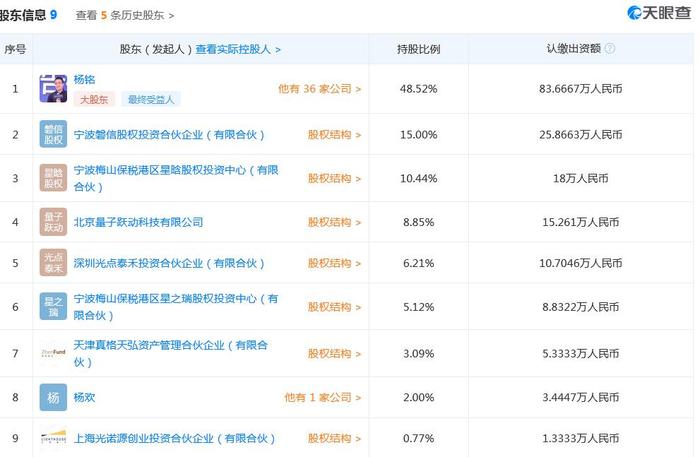Image resolution: width=700 pixels, height=457 pixels.
Task: Open 股权结构 for 深圳光点泰禾
Action: [x=334, y=263]
